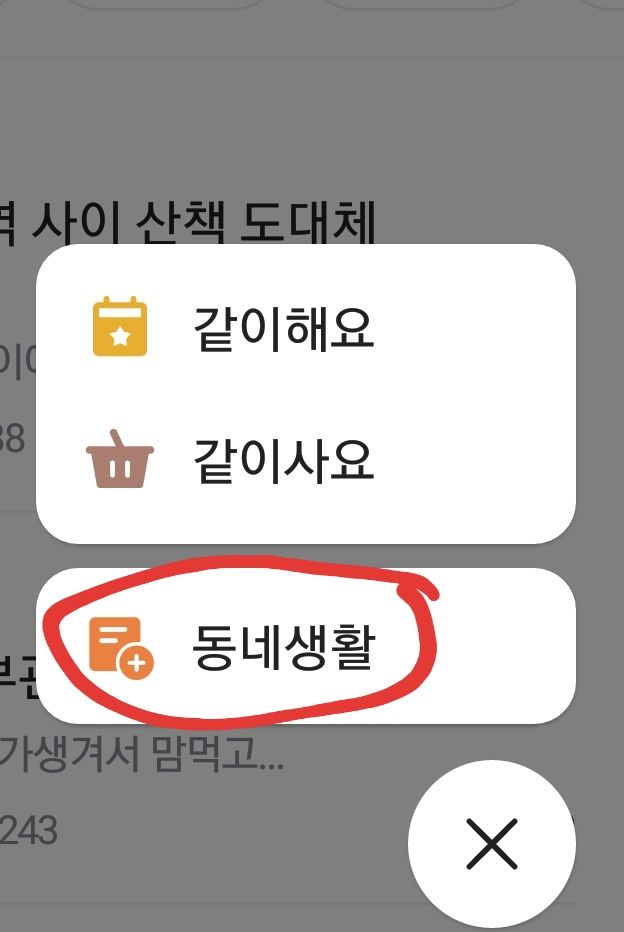Select the 같이해요 menu option
624x932 pixels.
(x=305, y=327)
